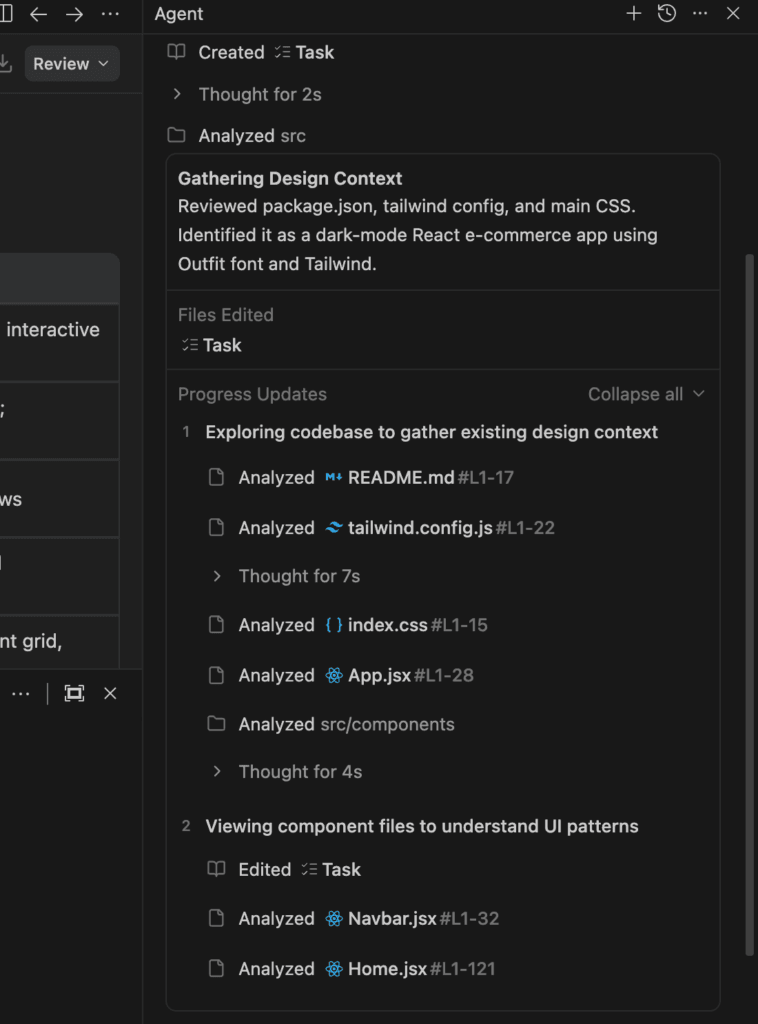
Task: Expand the Thought for 7s section
Action: 299,576
